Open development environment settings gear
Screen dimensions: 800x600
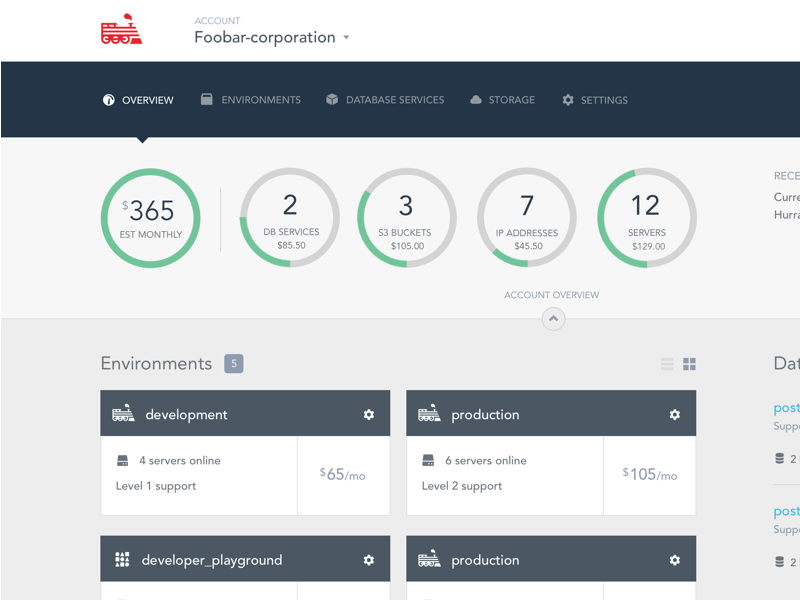[369, 414]
